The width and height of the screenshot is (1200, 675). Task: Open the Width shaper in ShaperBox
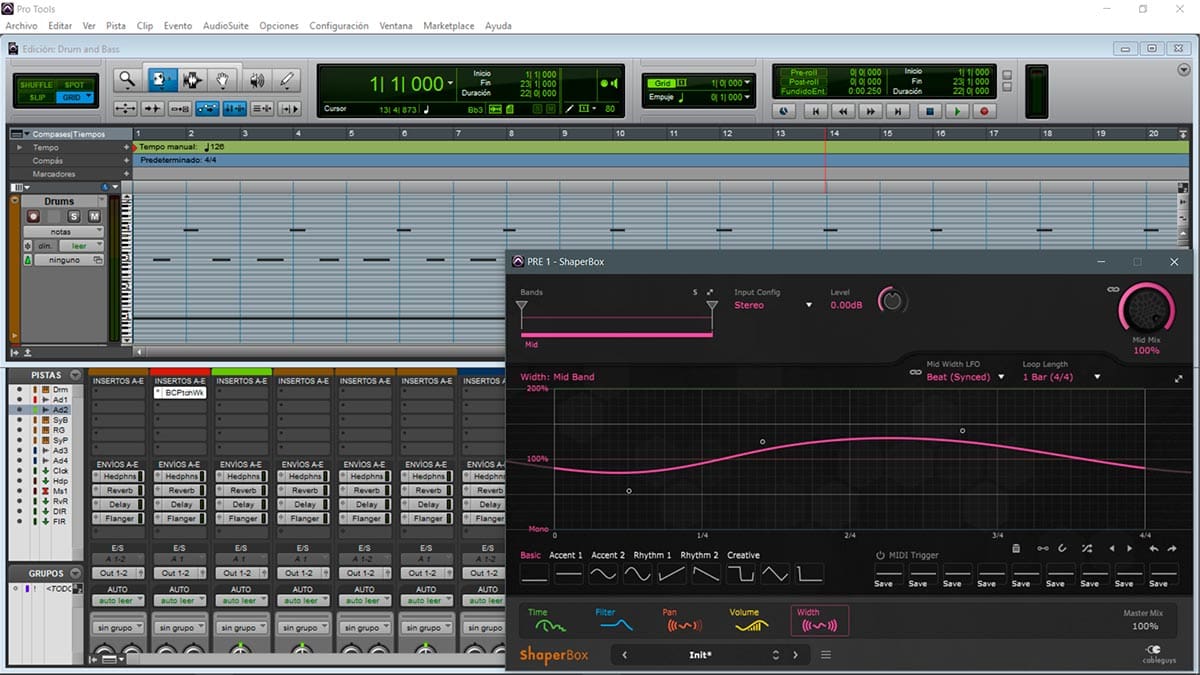820,621
